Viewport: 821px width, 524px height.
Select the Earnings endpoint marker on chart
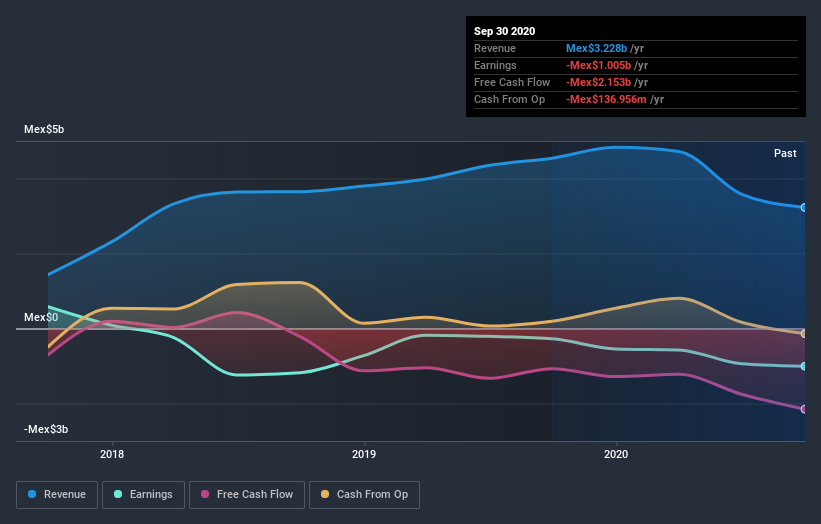[803, 366]
